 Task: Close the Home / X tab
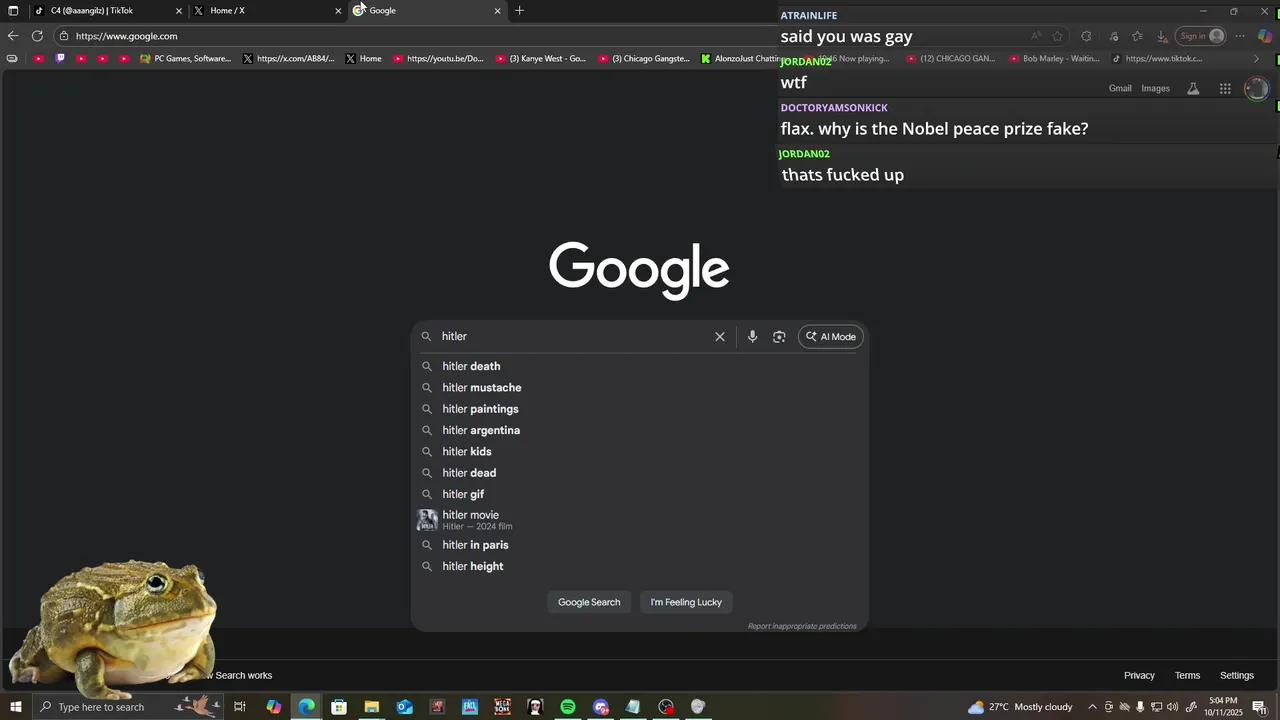pos(338,11)
